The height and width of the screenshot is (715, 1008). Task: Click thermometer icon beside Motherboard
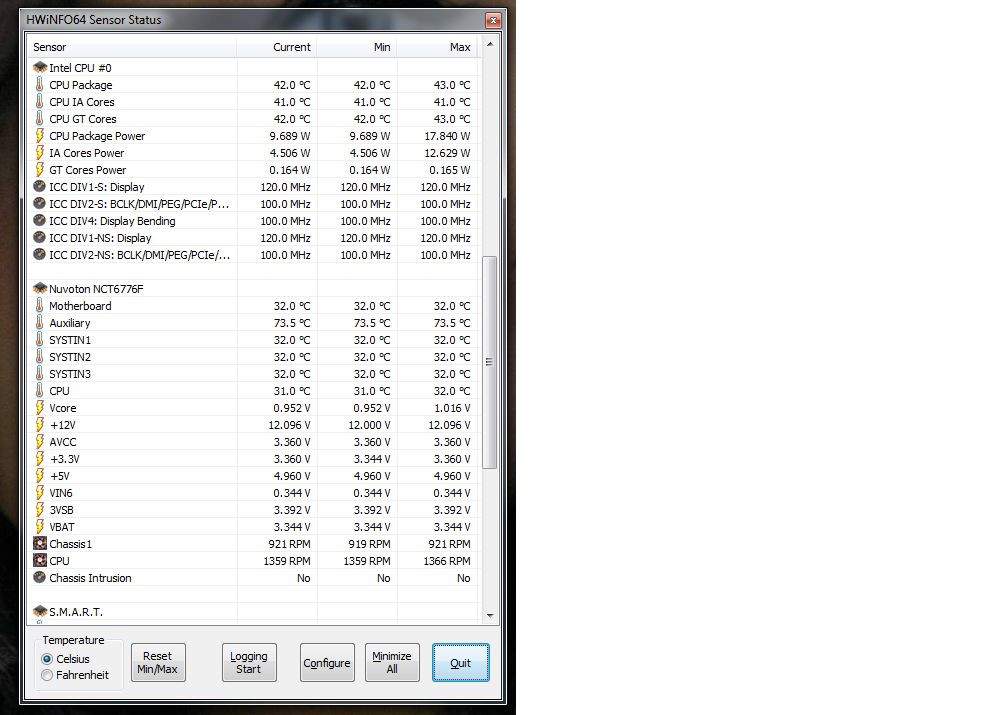[x=39, y=305]
